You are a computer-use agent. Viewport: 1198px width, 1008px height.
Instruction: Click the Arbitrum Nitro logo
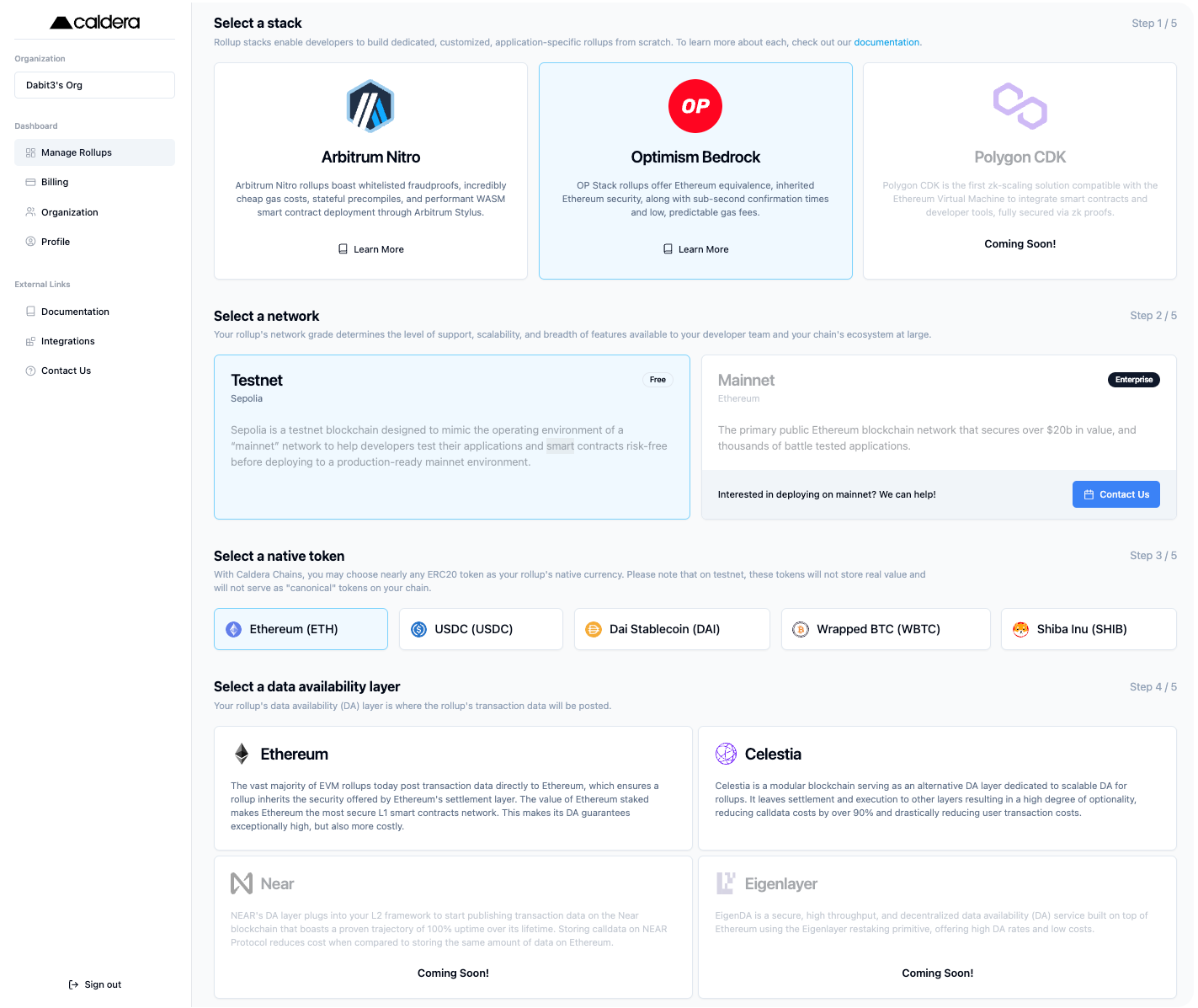(370, 106)
